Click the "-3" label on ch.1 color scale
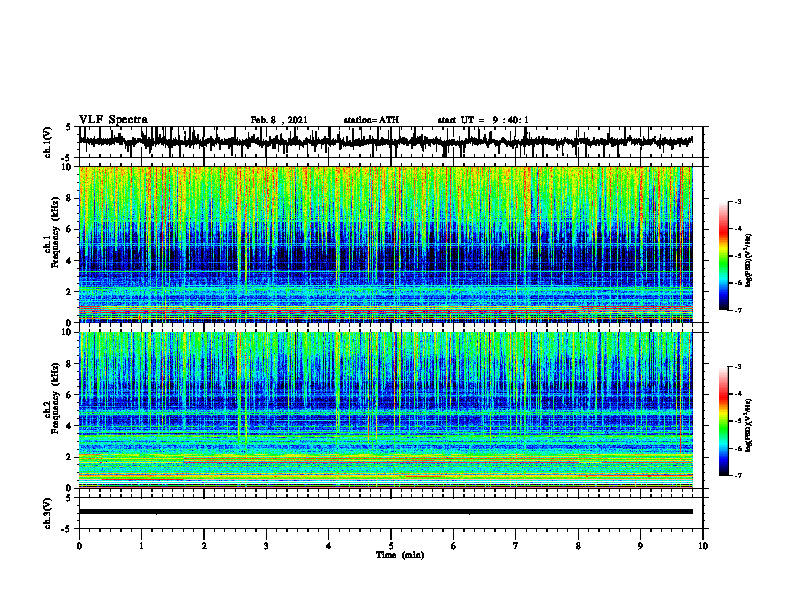This screenshot has height=612, width=792. tap(737, 202)
